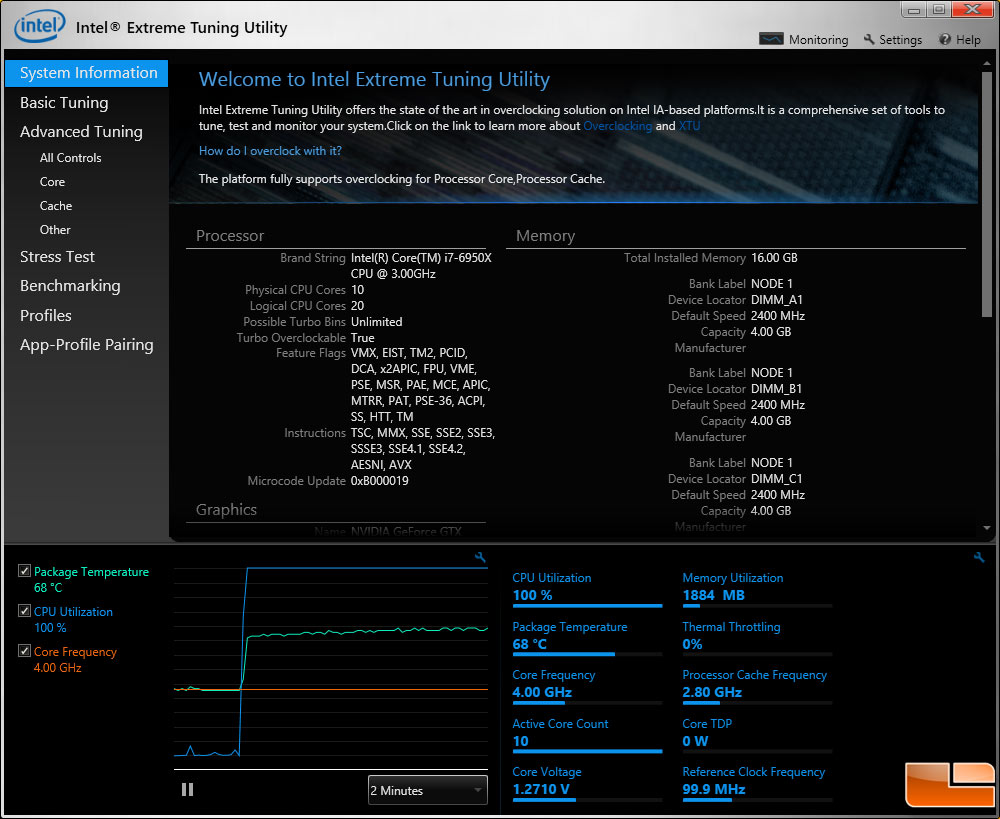Click the Intel logo icon
The height and width of the screenshot is (819, 1000).
point(40,27)
